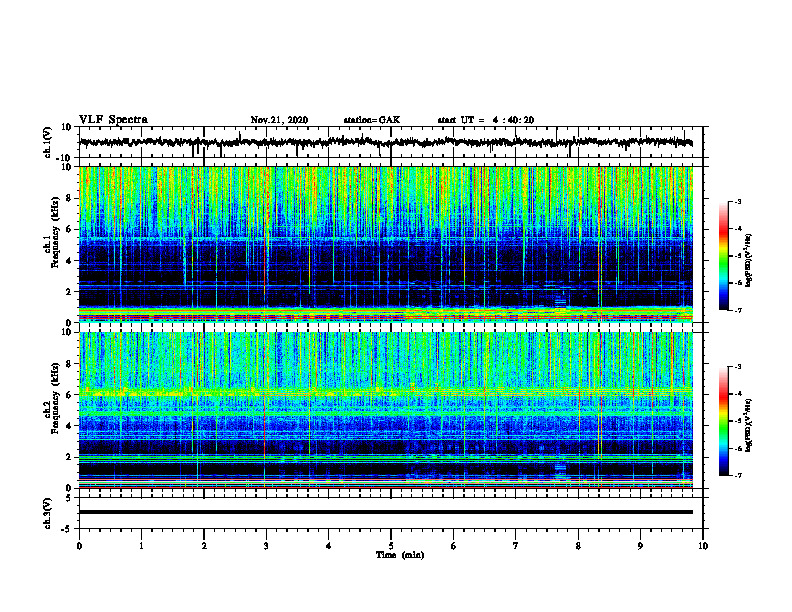Screen dimensions: 792x612
Task: Click the ch.2 spectrogram panel
Action: [386, 410]
